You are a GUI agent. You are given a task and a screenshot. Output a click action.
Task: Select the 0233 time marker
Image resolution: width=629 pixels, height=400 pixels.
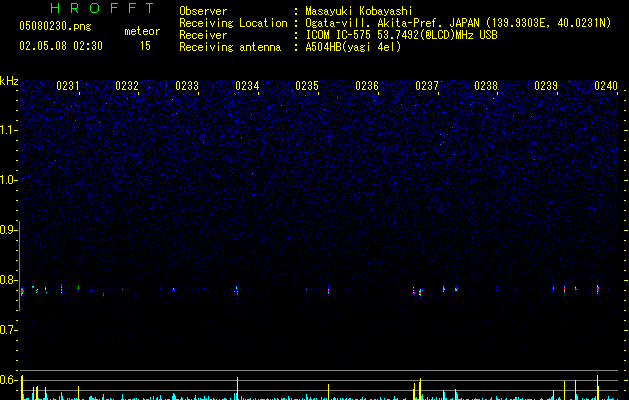pyautogui.click(x=187, y=86)
